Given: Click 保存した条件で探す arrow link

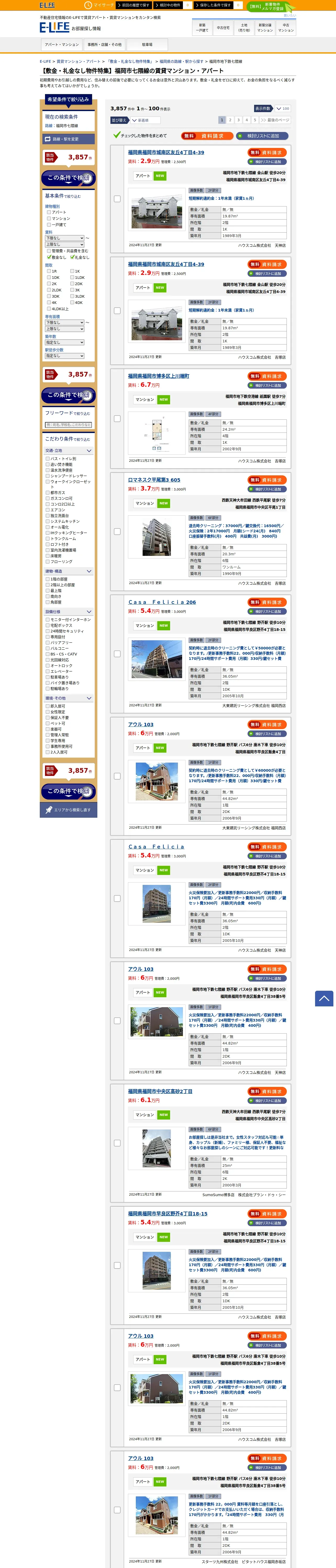Looking at the screenshot, I should (214, 5).
